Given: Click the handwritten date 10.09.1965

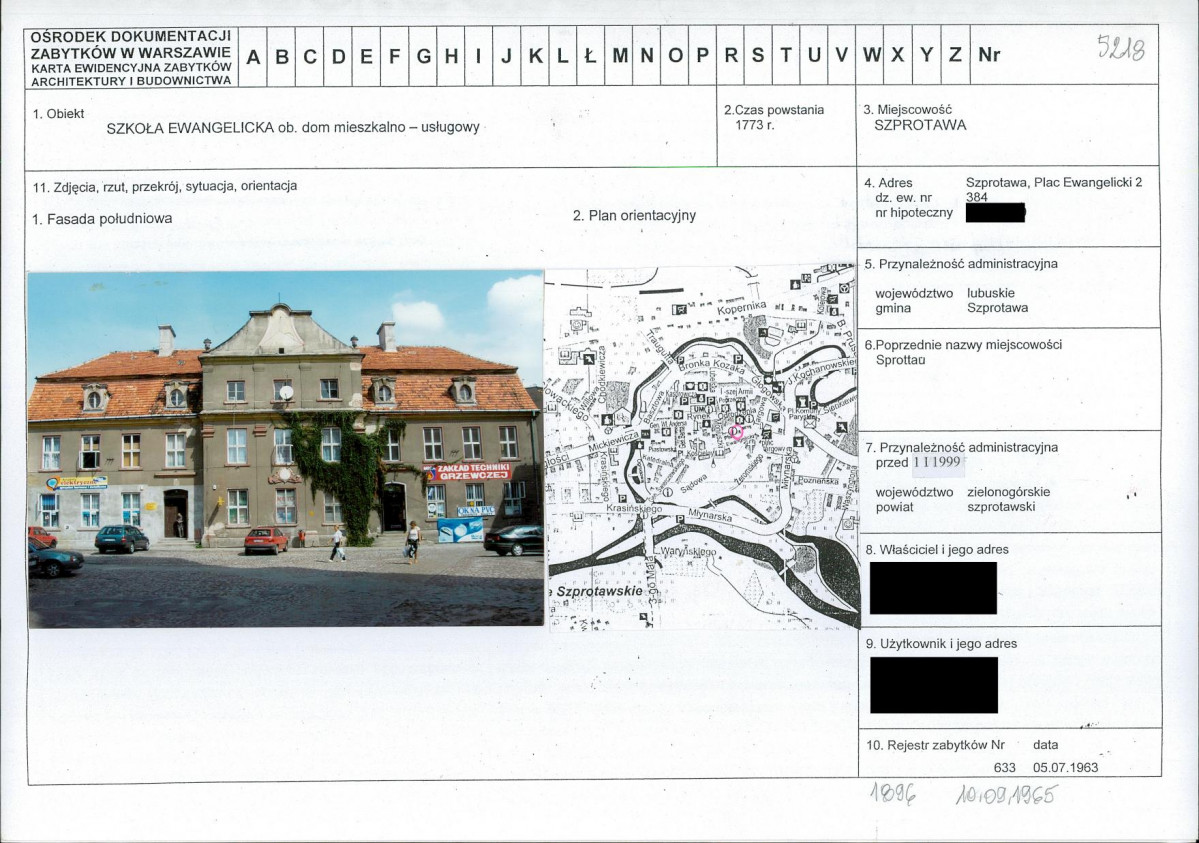Looking at the screenshot, I should click(1005, 796).
